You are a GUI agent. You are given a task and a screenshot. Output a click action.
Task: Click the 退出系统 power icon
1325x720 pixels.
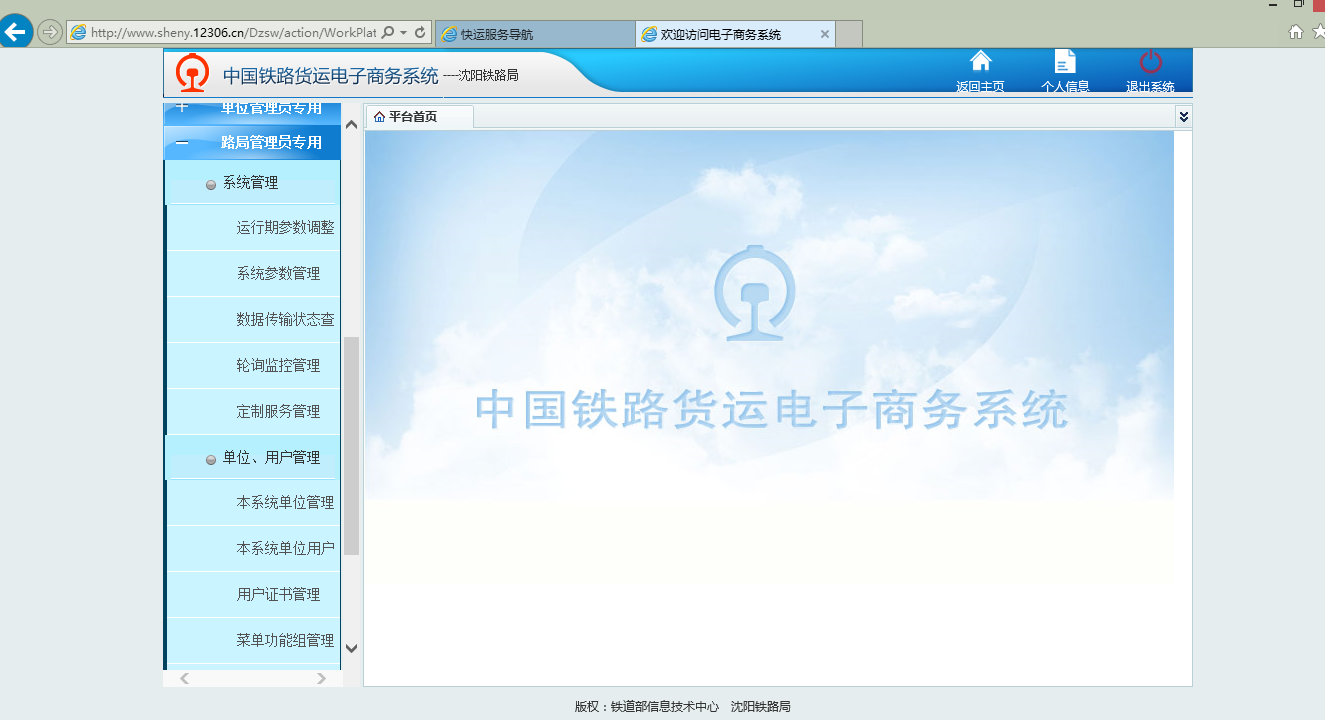coord(1150,62)
